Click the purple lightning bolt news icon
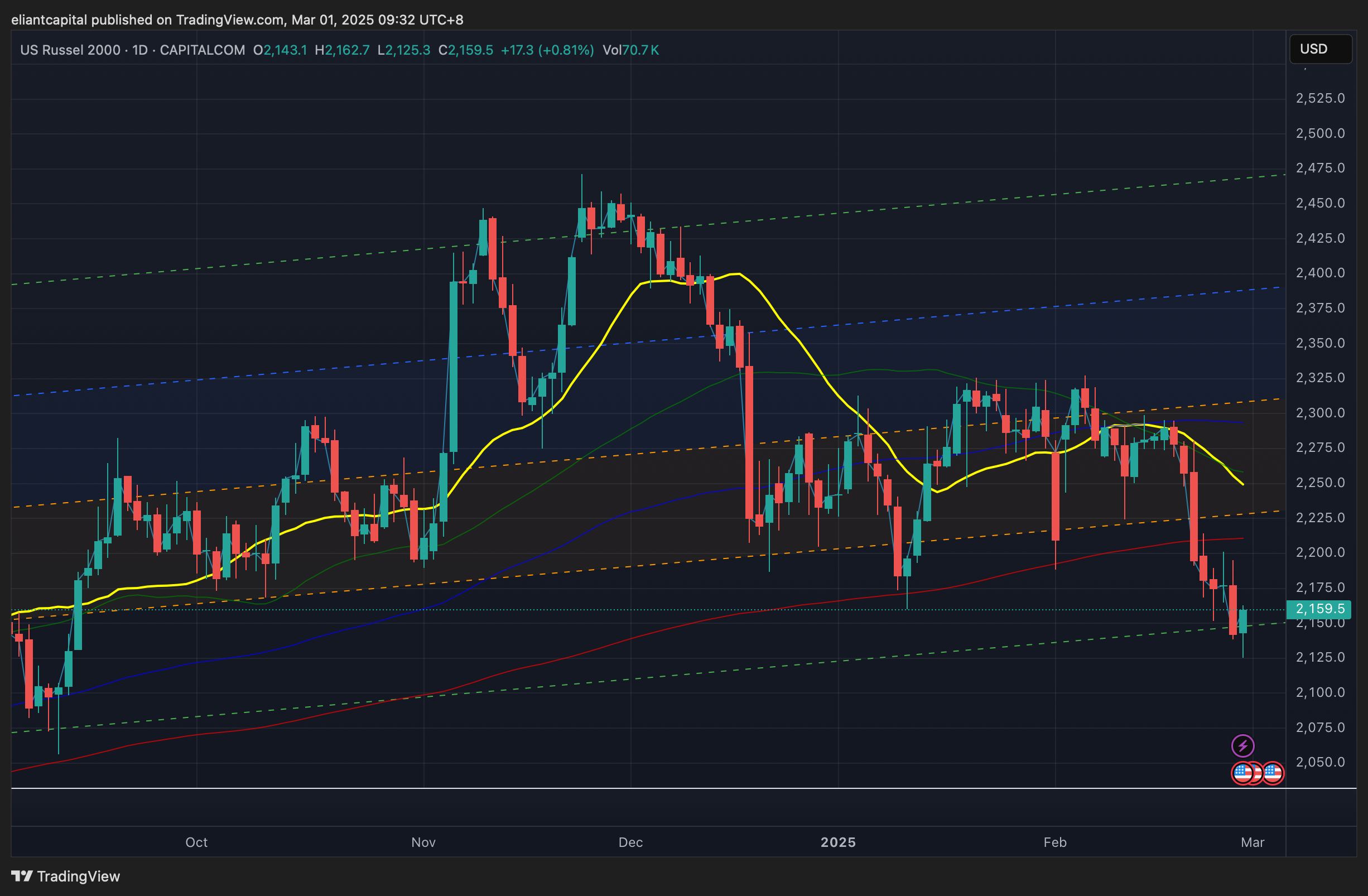The image size is (1368, 896). pos(1242,746)
